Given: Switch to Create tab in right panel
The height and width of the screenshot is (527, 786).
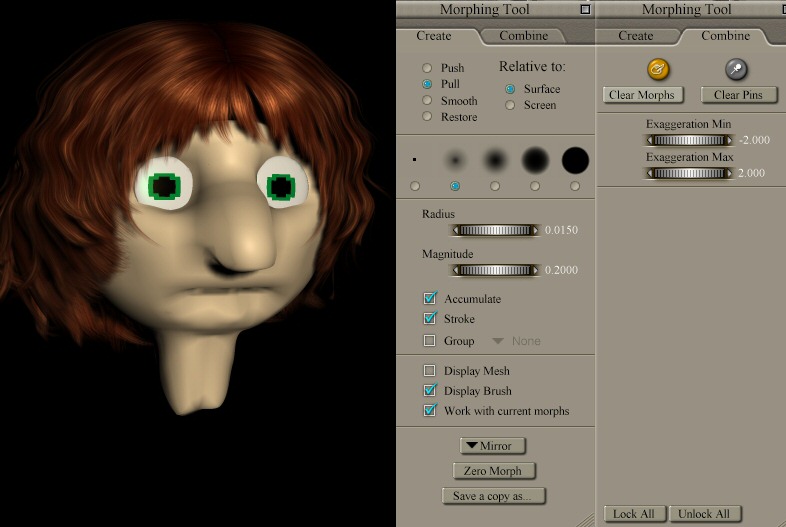Looking at the screenshot, I should coord(635,36).
